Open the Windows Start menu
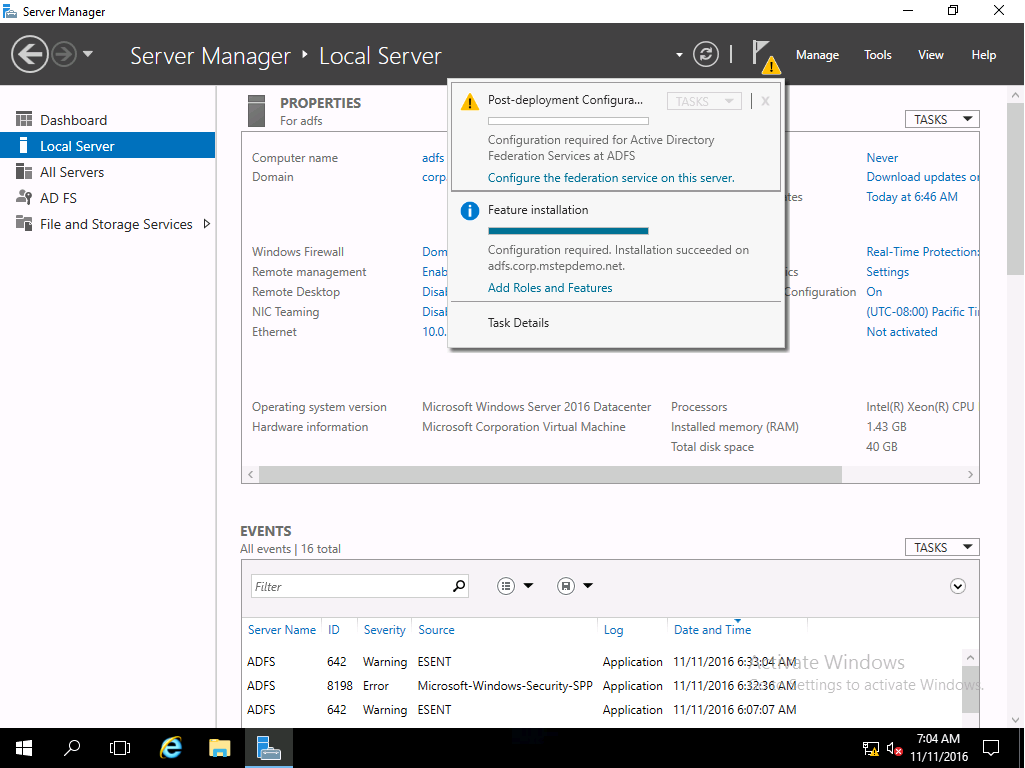 click(x=23, y=747)
